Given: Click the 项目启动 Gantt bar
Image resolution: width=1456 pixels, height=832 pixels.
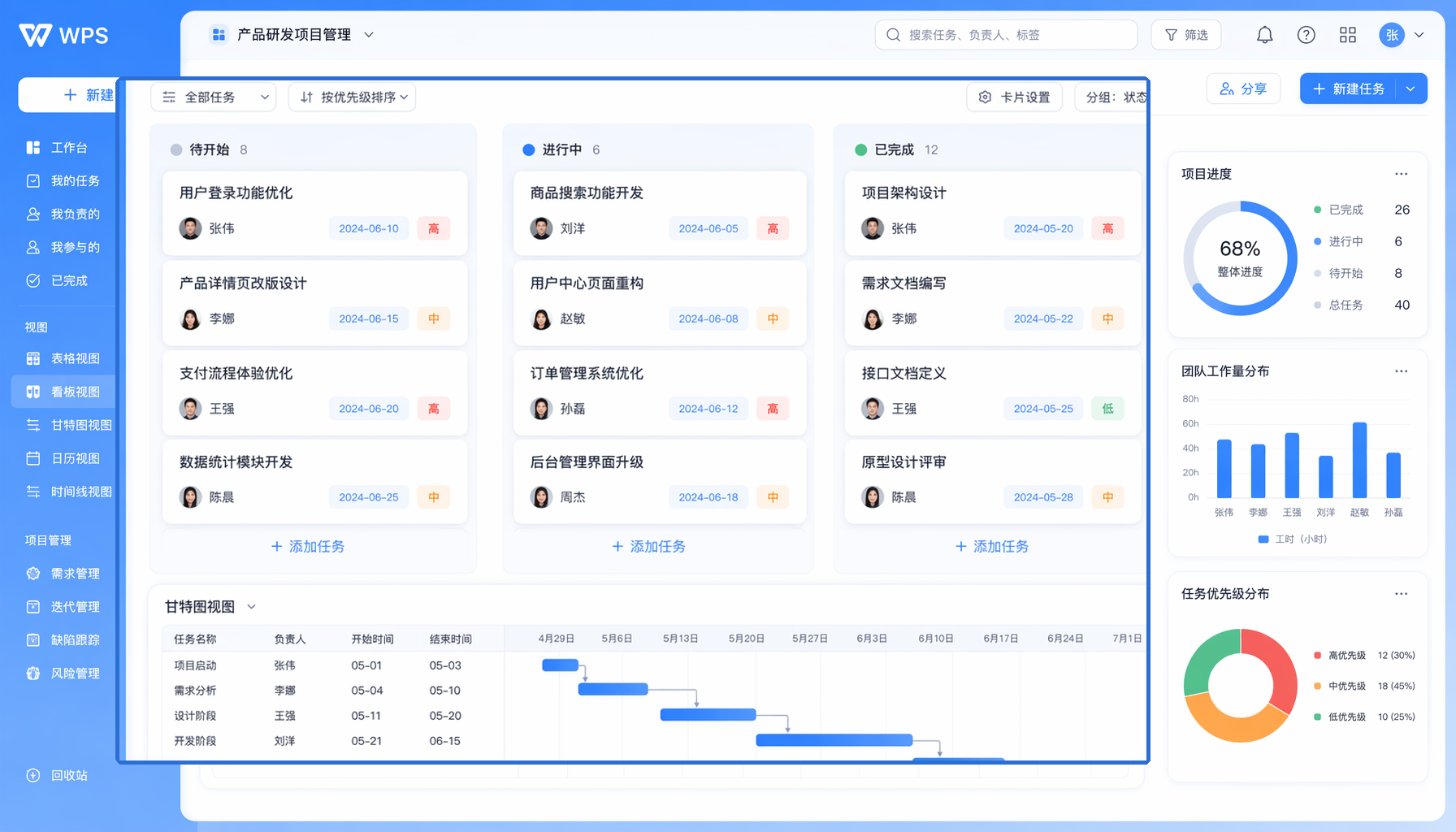Looking at the screenshot, I should click(560, 665).
